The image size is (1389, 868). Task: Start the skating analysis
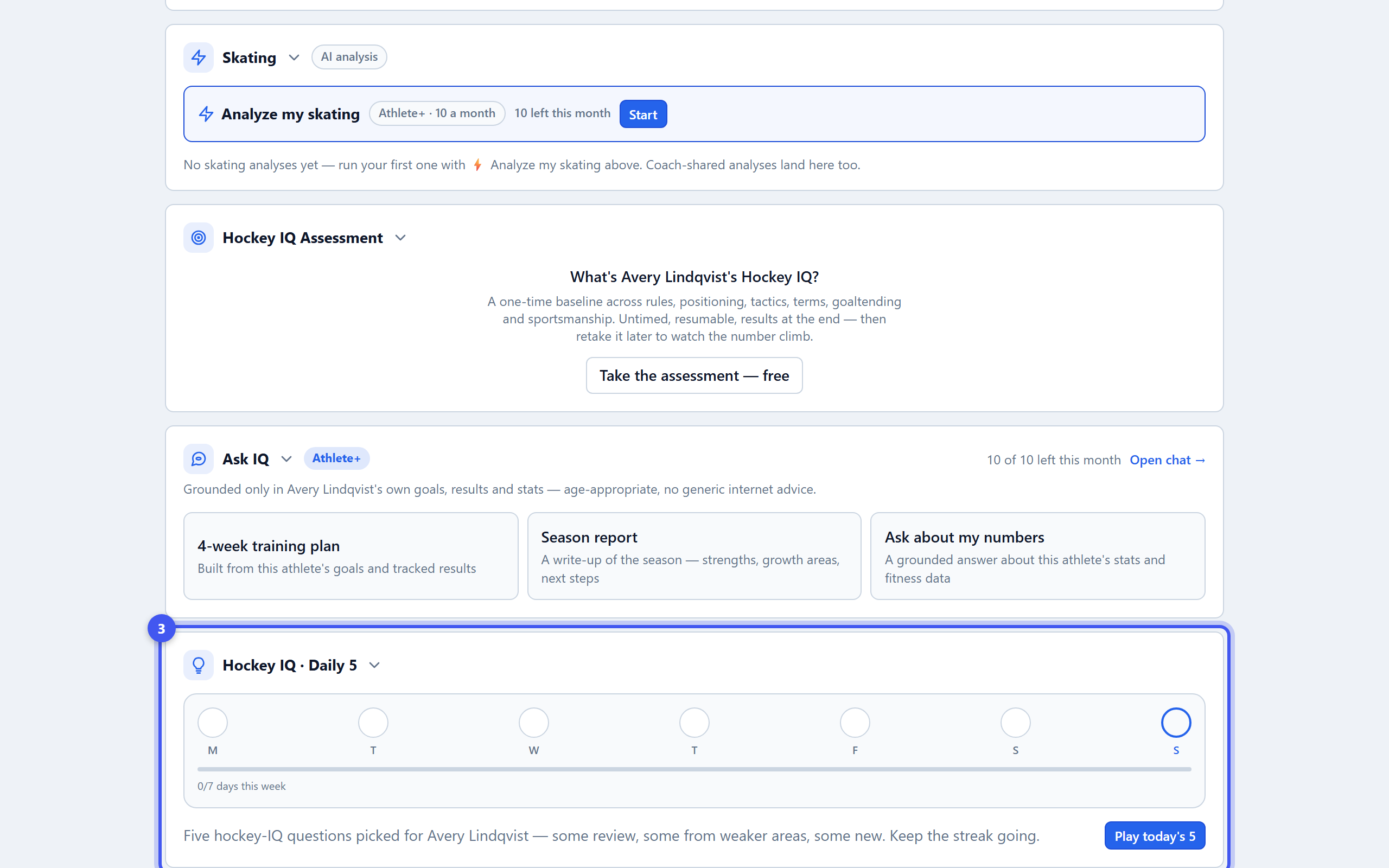(x=643, y=114)
